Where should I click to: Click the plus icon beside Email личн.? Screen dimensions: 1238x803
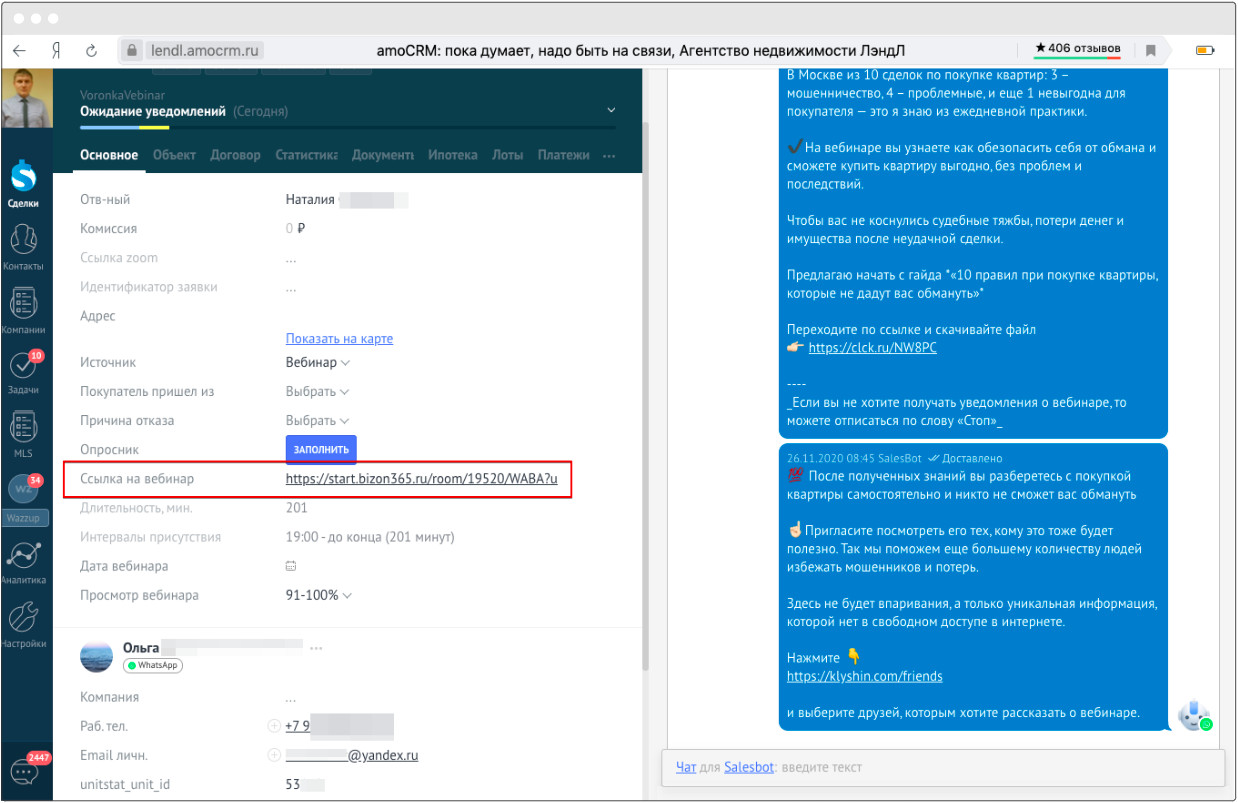(x=274, y=755)
